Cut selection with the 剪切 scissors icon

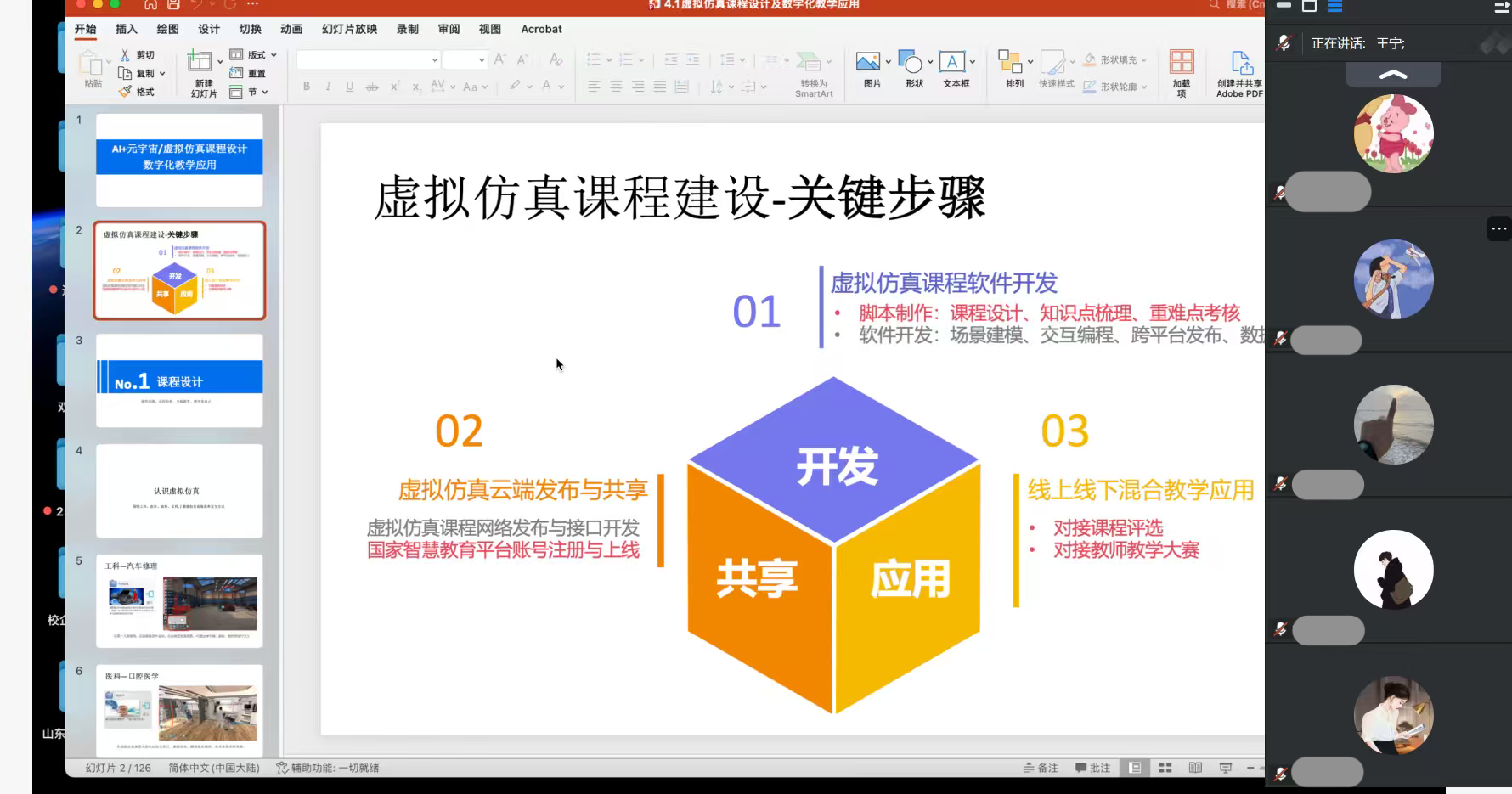pos(126,54)
